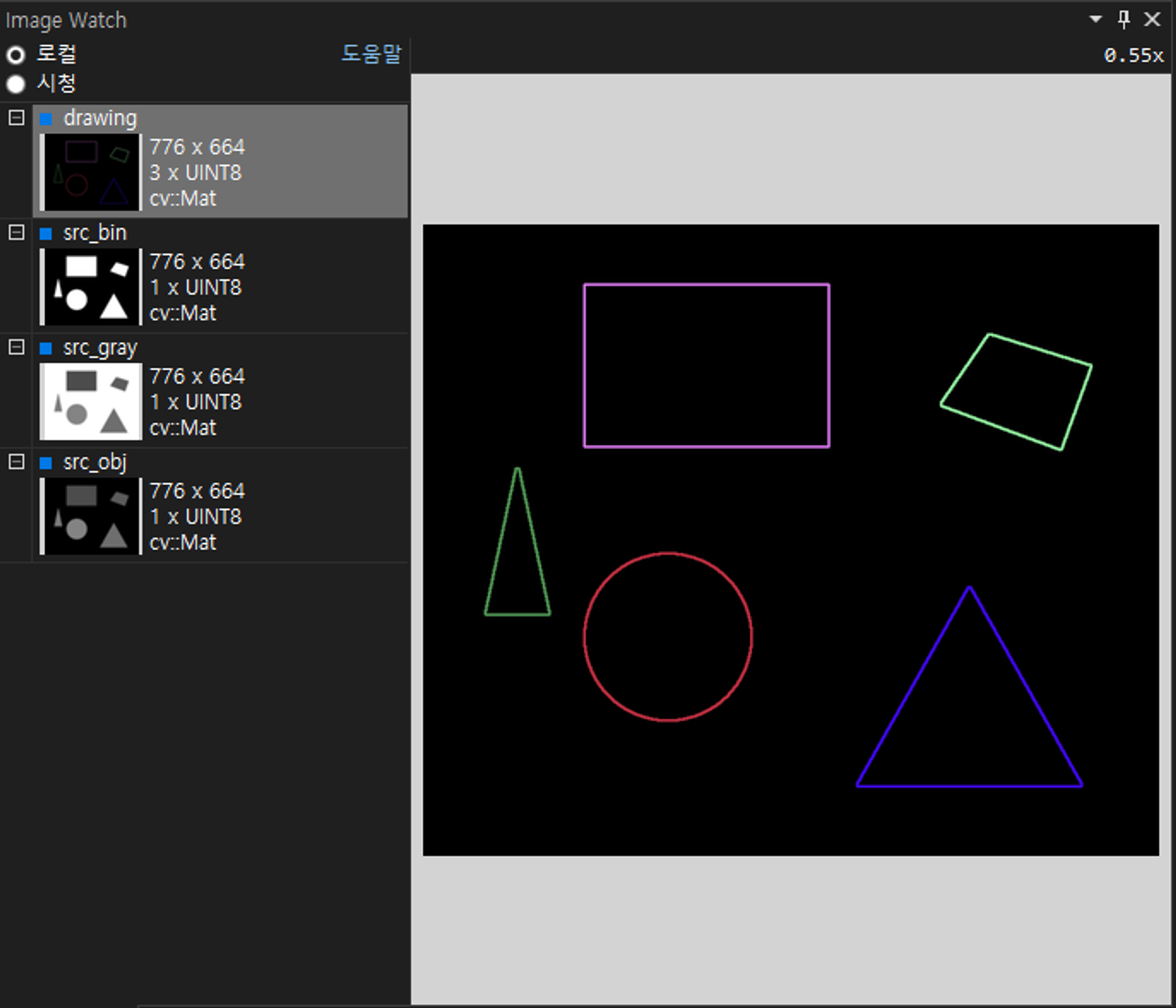Open the window position dropdown arrow
The image size is (1176, 1008).
(1095, 19)
